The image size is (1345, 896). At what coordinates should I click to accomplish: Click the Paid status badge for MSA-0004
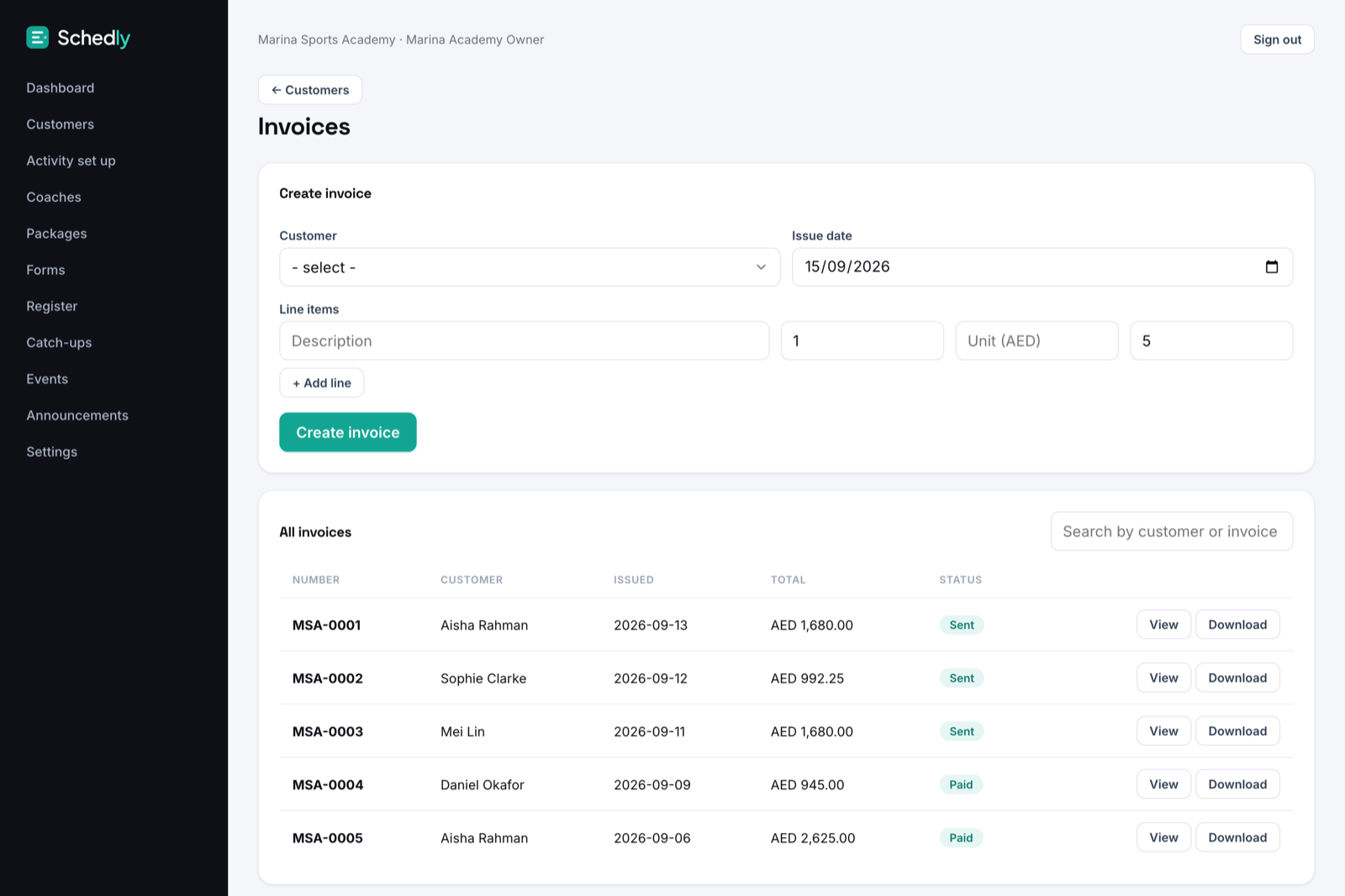(961, 785)
